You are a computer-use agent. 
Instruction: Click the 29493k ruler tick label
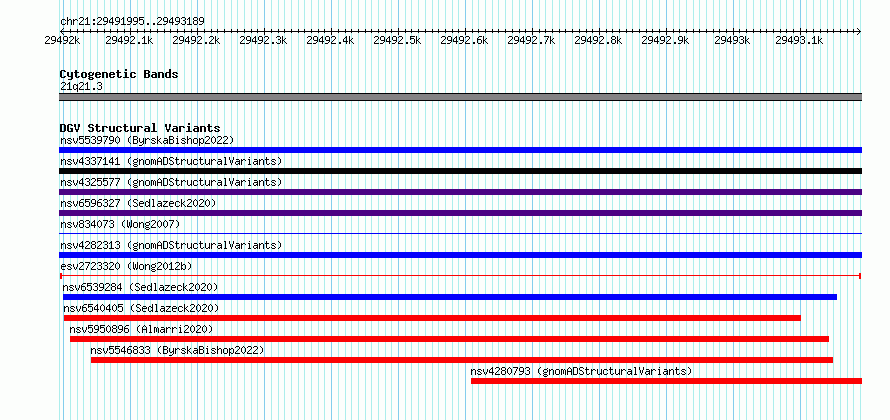coord(732,40)
